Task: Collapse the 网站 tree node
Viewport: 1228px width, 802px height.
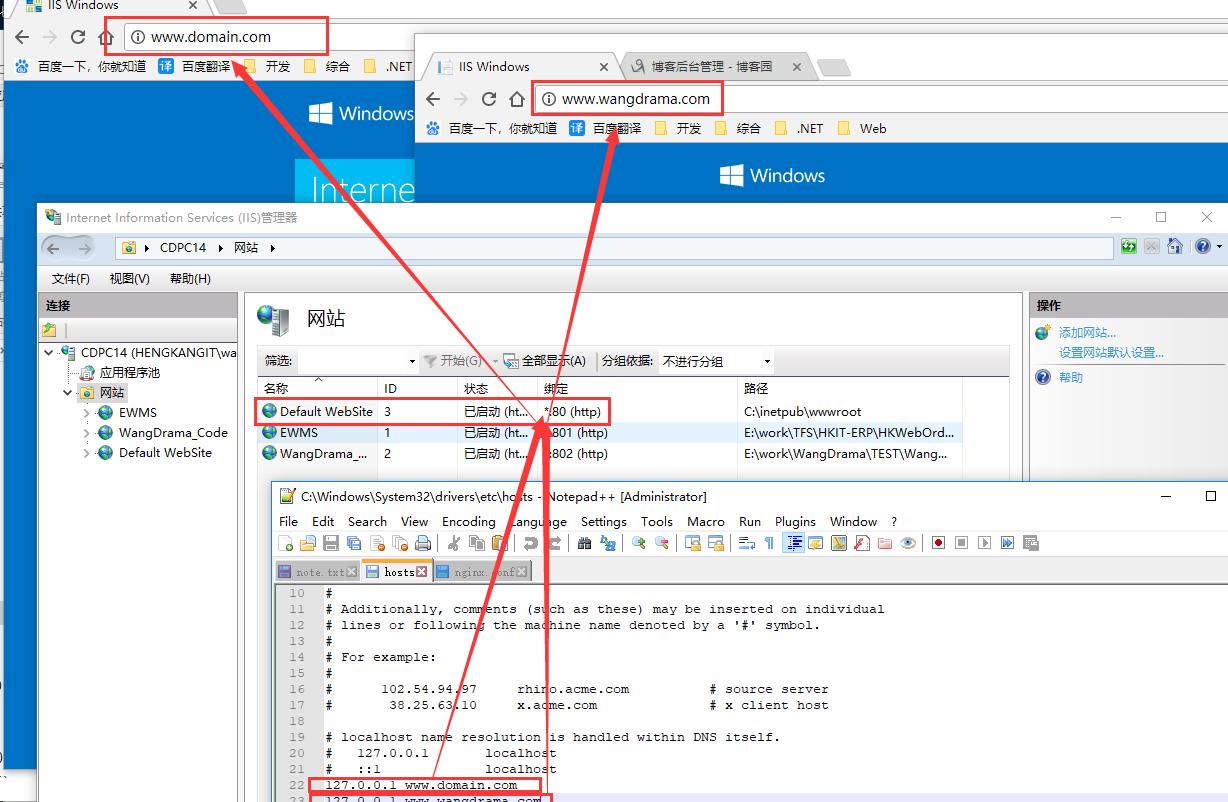Action: pos(68,392)
